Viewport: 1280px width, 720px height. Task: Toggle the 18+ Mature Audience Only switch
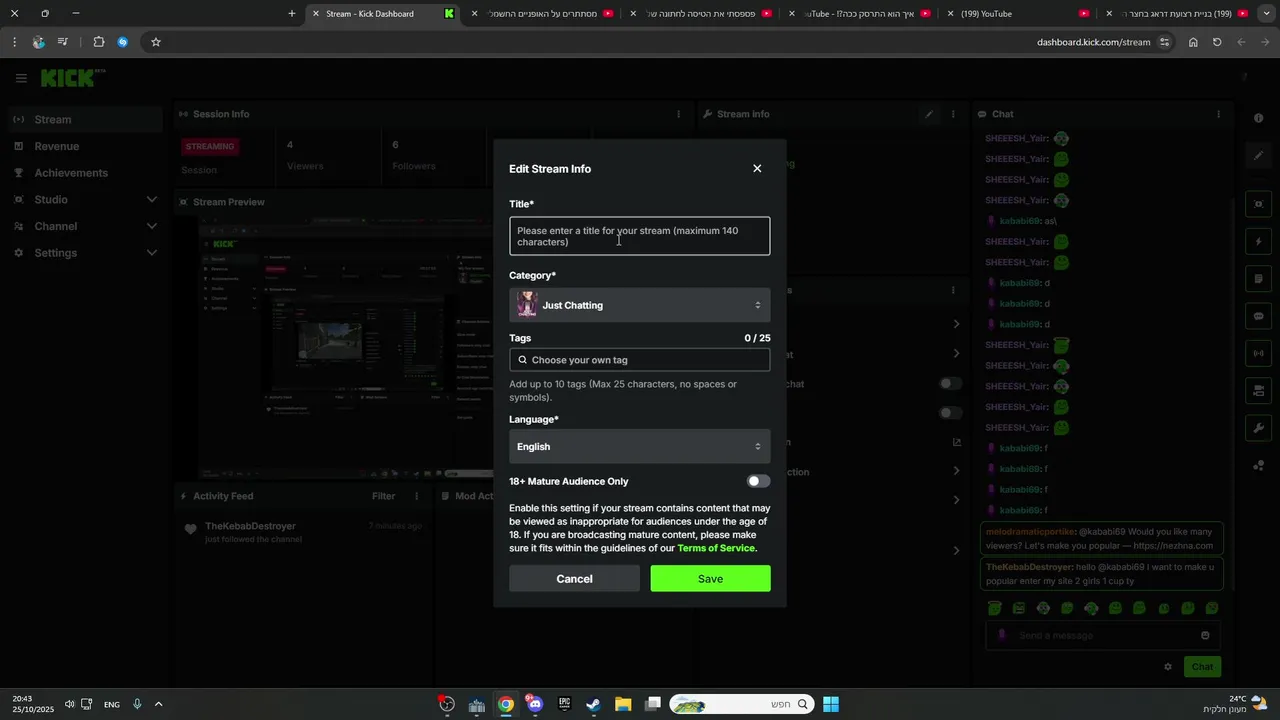point(759,481)
